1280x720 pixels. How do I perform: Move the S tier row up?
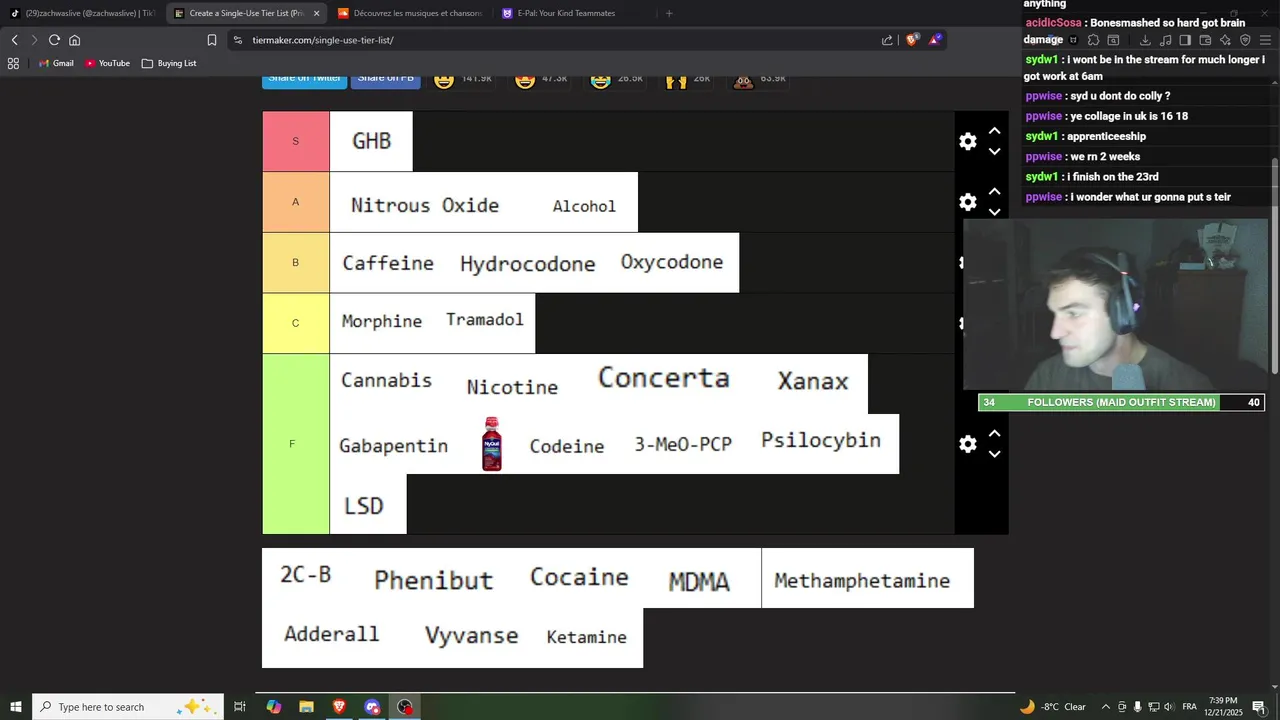tap(994, 131)
